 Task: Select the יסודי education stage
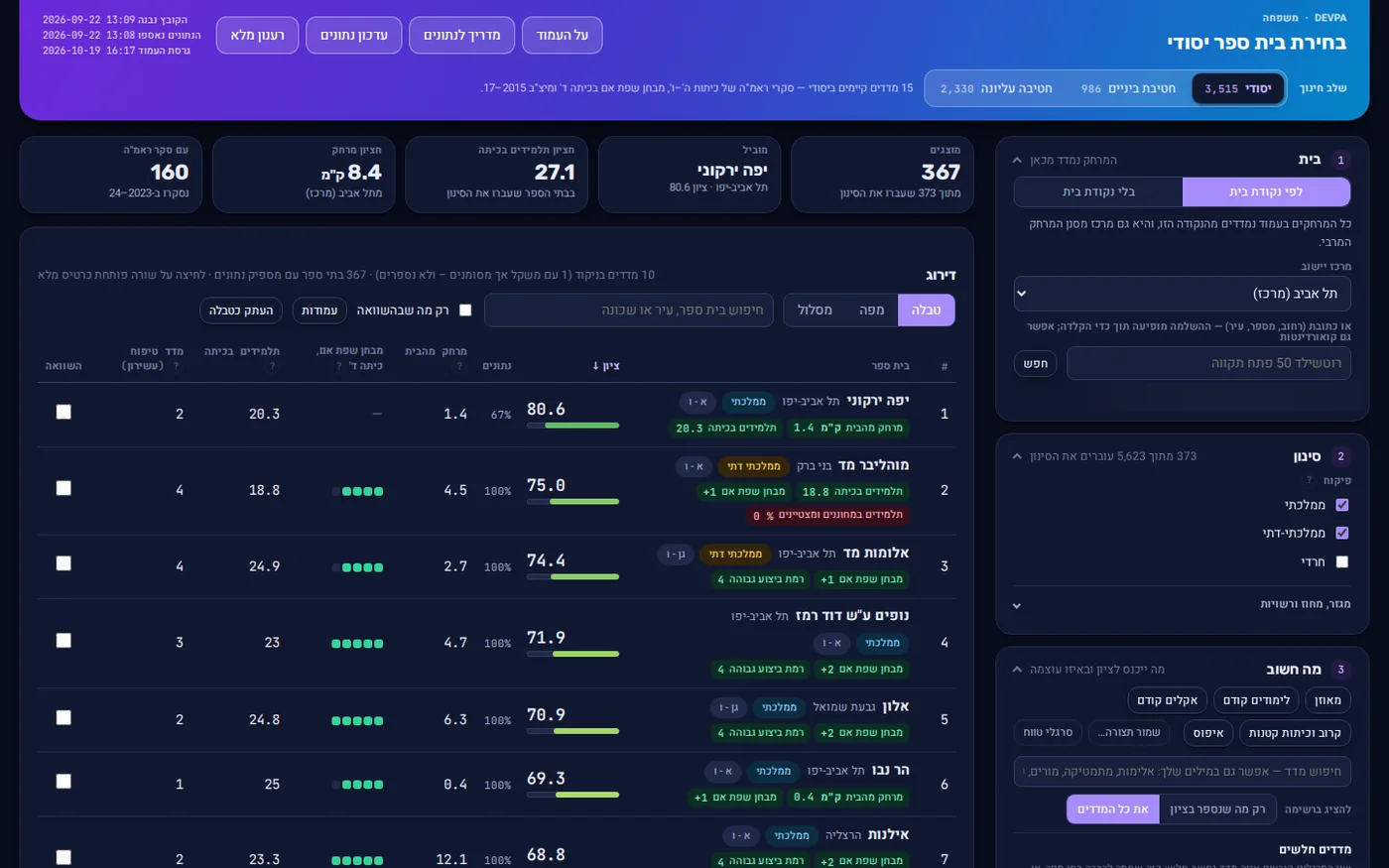(1237, 88)
